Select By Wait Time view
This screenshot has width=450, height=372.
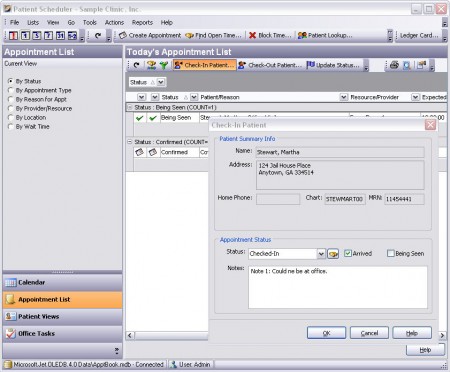(x=11, y=126)
